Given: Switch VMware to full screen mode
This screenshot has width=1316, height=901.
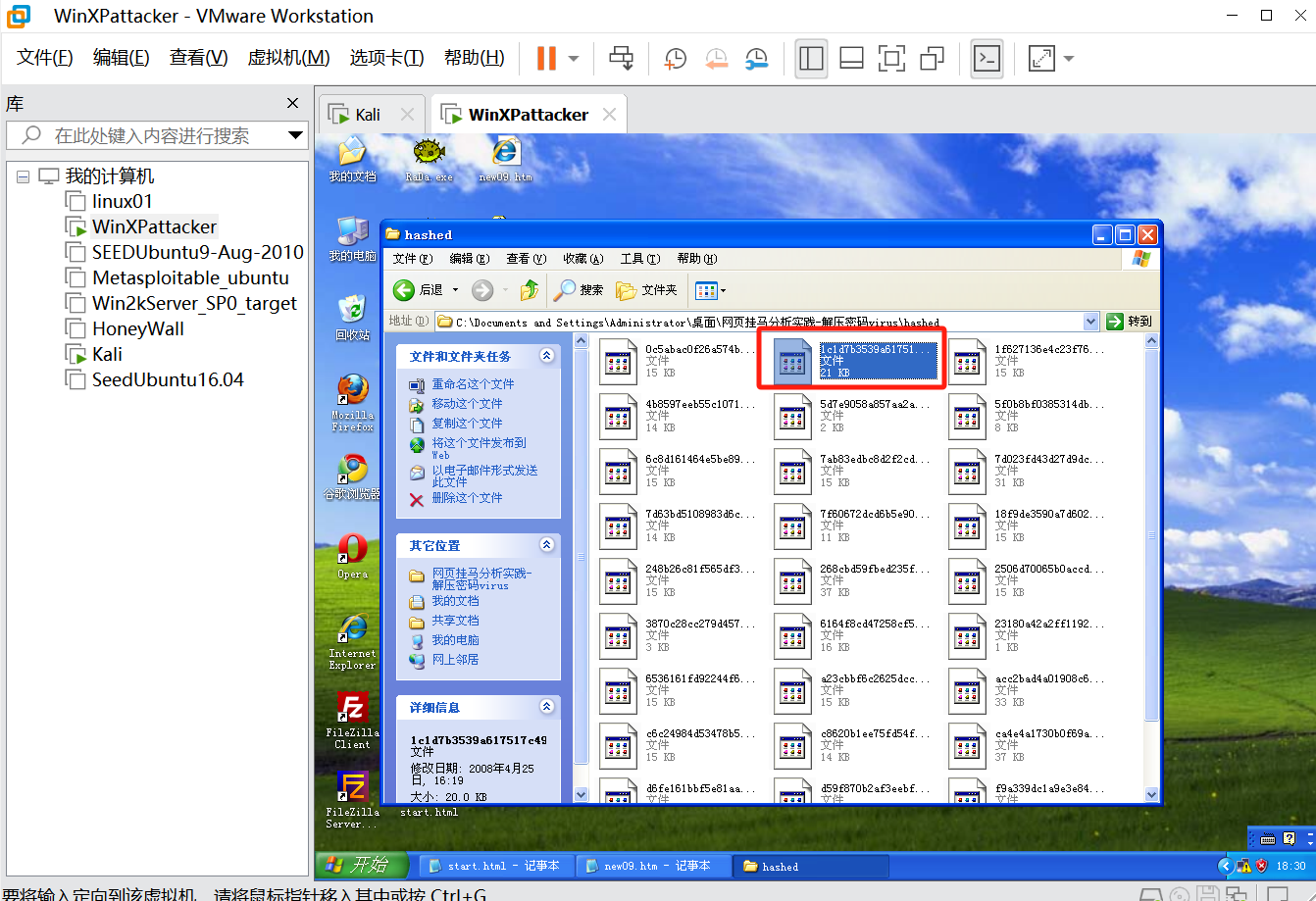Looking at the screenshot, I should point(891,59).
